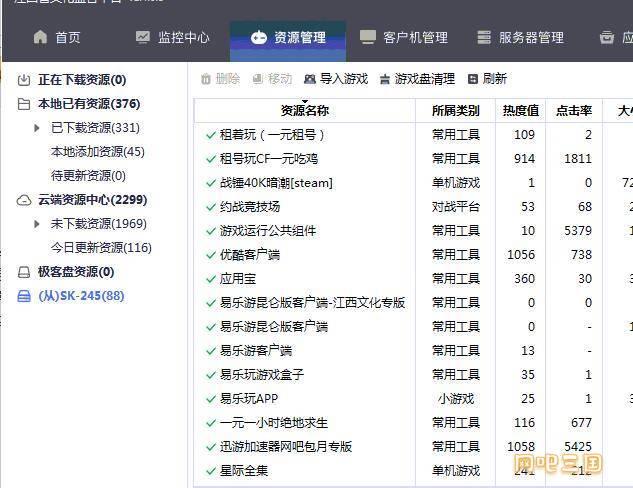Click the 点击率 cell showing 677
Image resolution: width=633 pixels, height=488 pixels.
[x=581, y=423]
